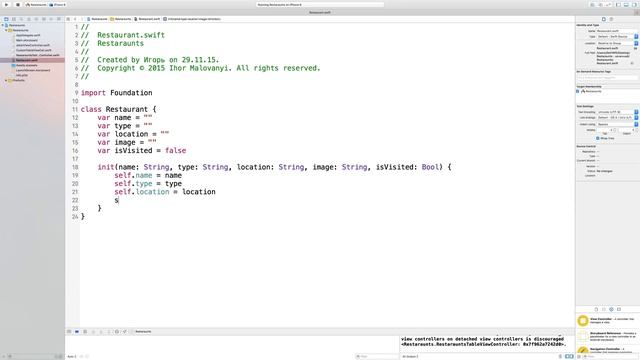Click the Run (play) button
The height and width of the screenshot is (360, 640).
click(x=6, y=4)
